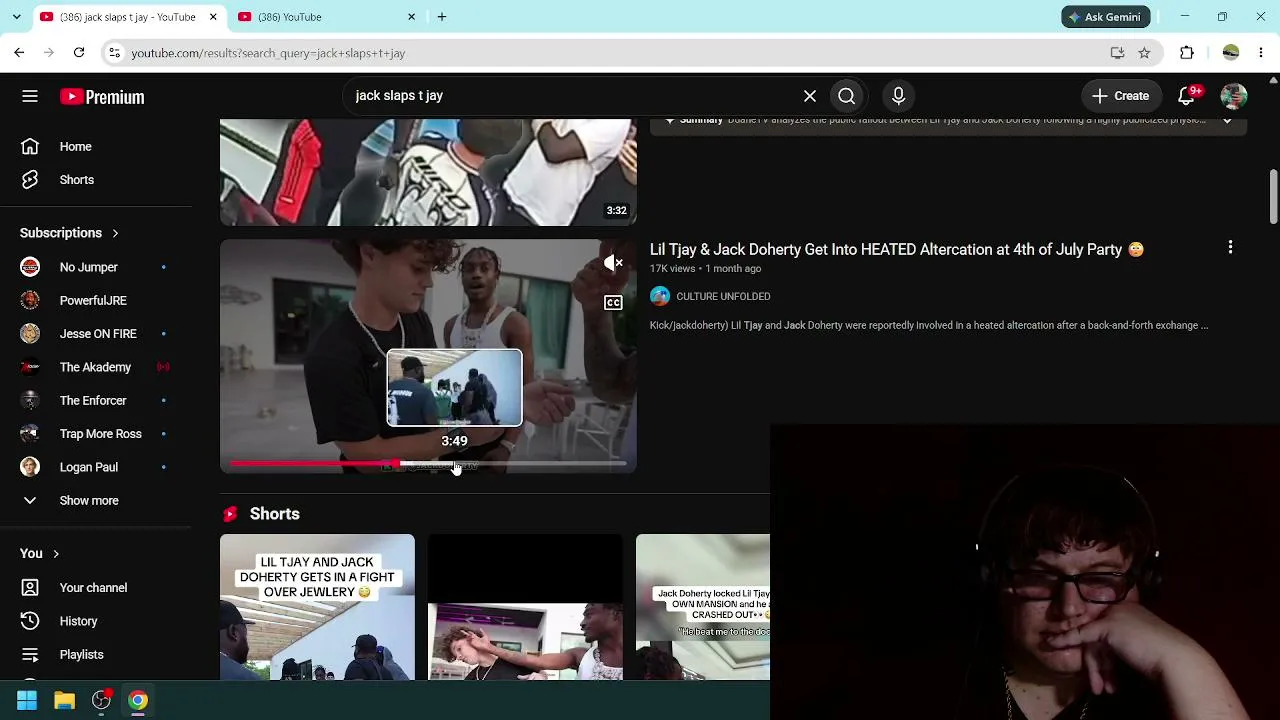Click the Shorts section heading

coord(274,514)
